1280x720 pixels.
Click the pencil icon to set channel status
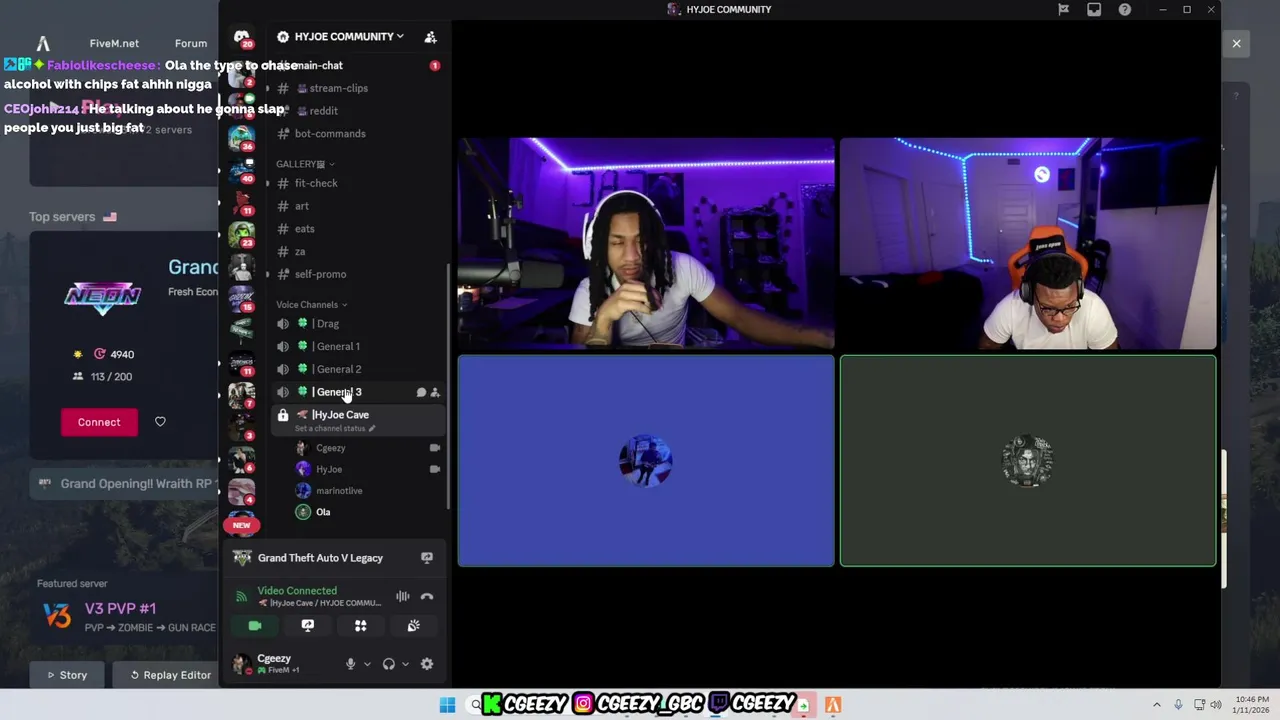(372, 428)
